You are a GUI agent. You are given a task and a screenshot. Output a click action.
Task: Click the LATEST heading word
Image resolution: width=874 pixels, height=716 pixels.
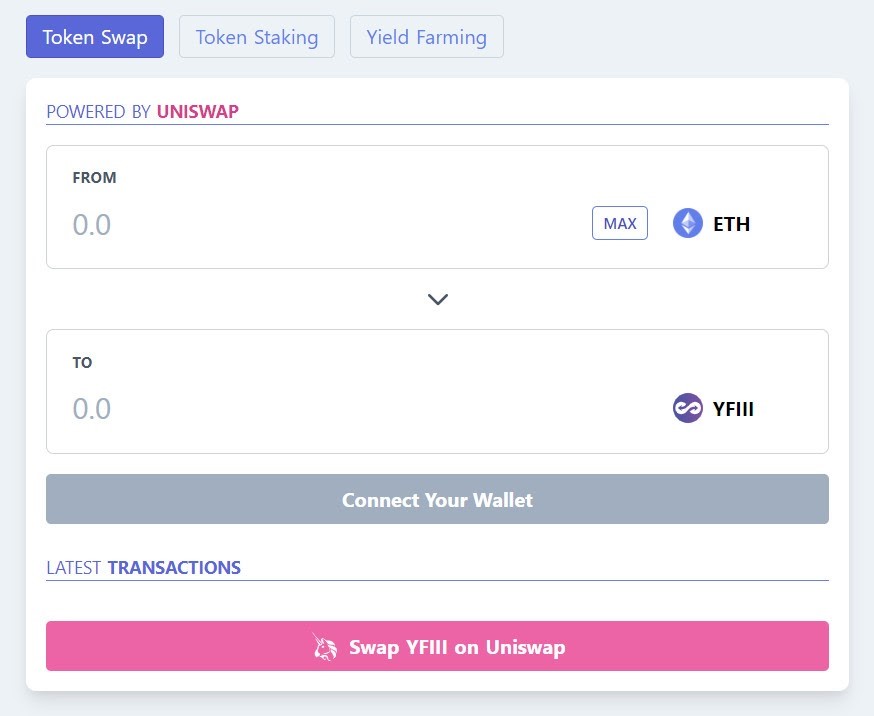click(x=74, y=568)
